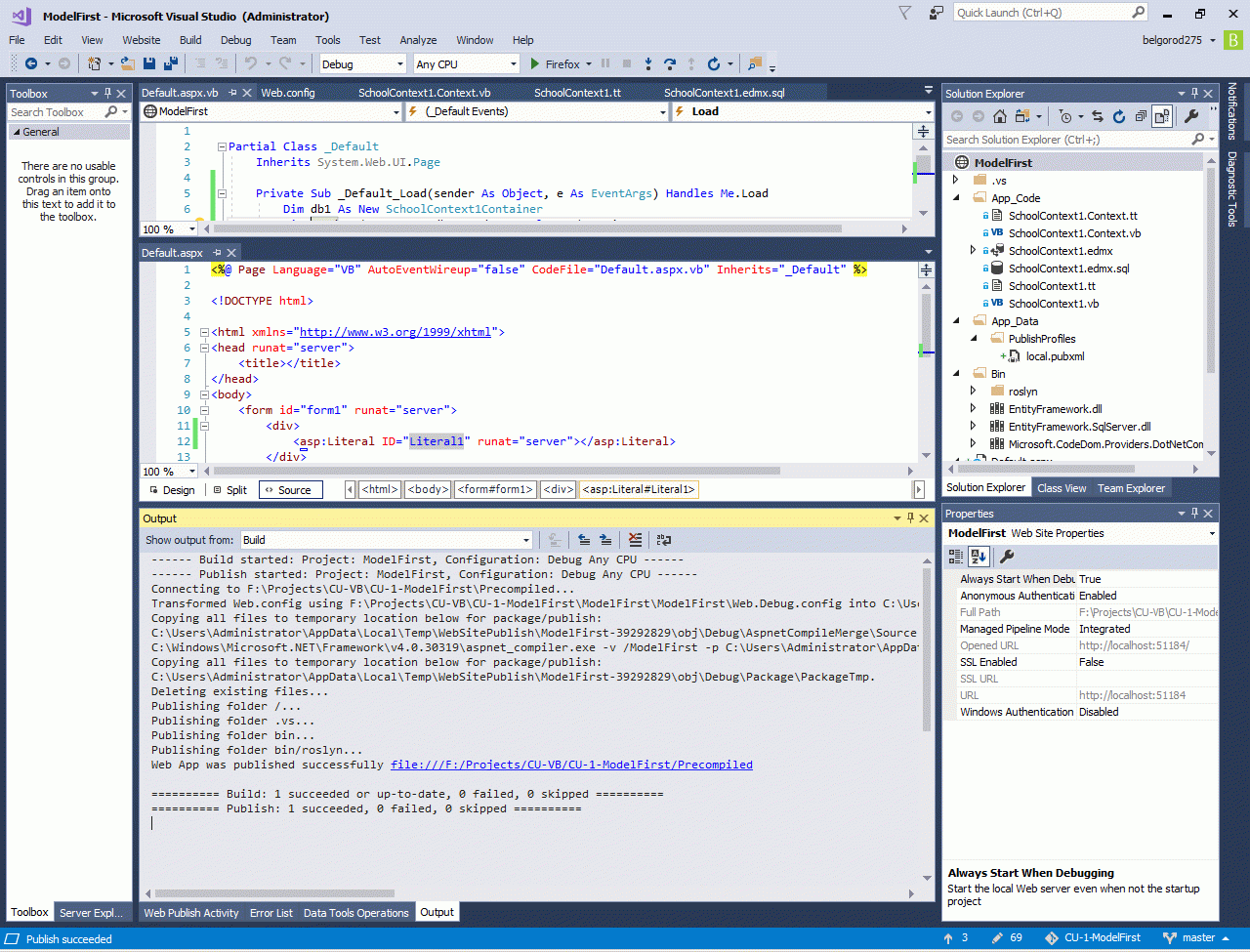Select SchoolContext1.edmx.sql in Solution Explorer
This screenshot has width=1250, height=952.
pyautogui.click(x=1068, y=269)
